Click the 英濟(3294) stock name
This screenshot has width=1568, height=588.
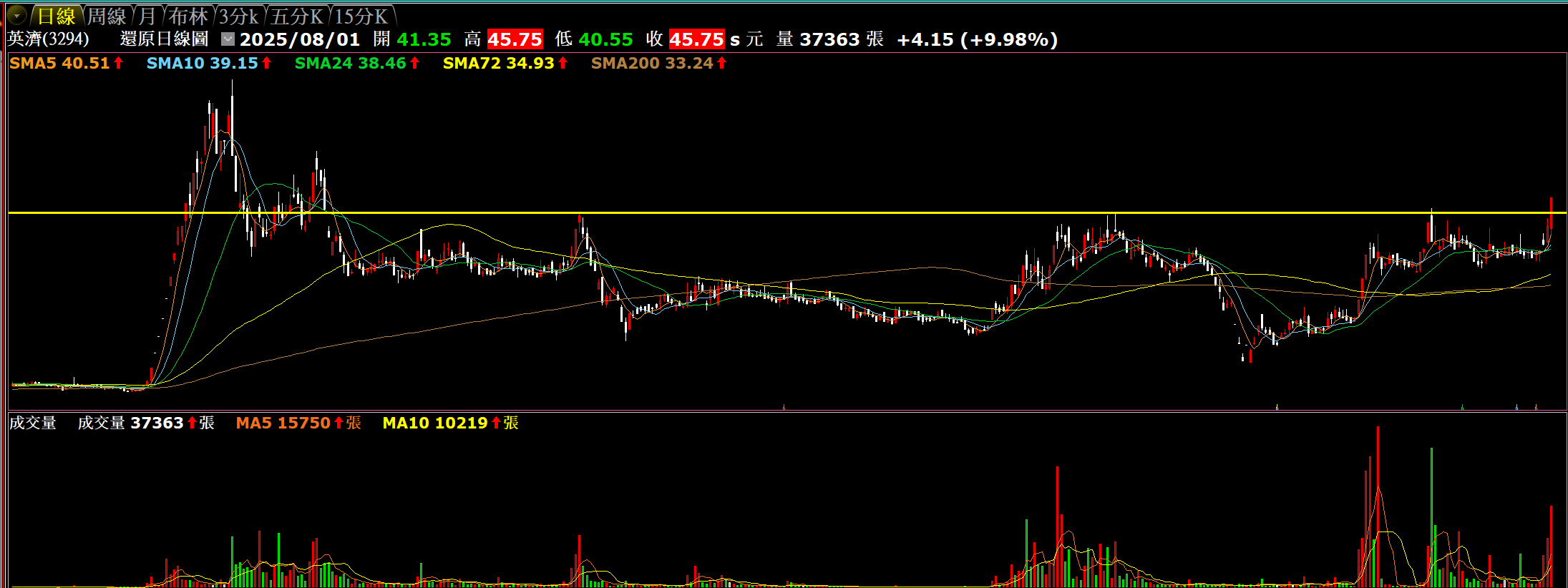point(48,39)
